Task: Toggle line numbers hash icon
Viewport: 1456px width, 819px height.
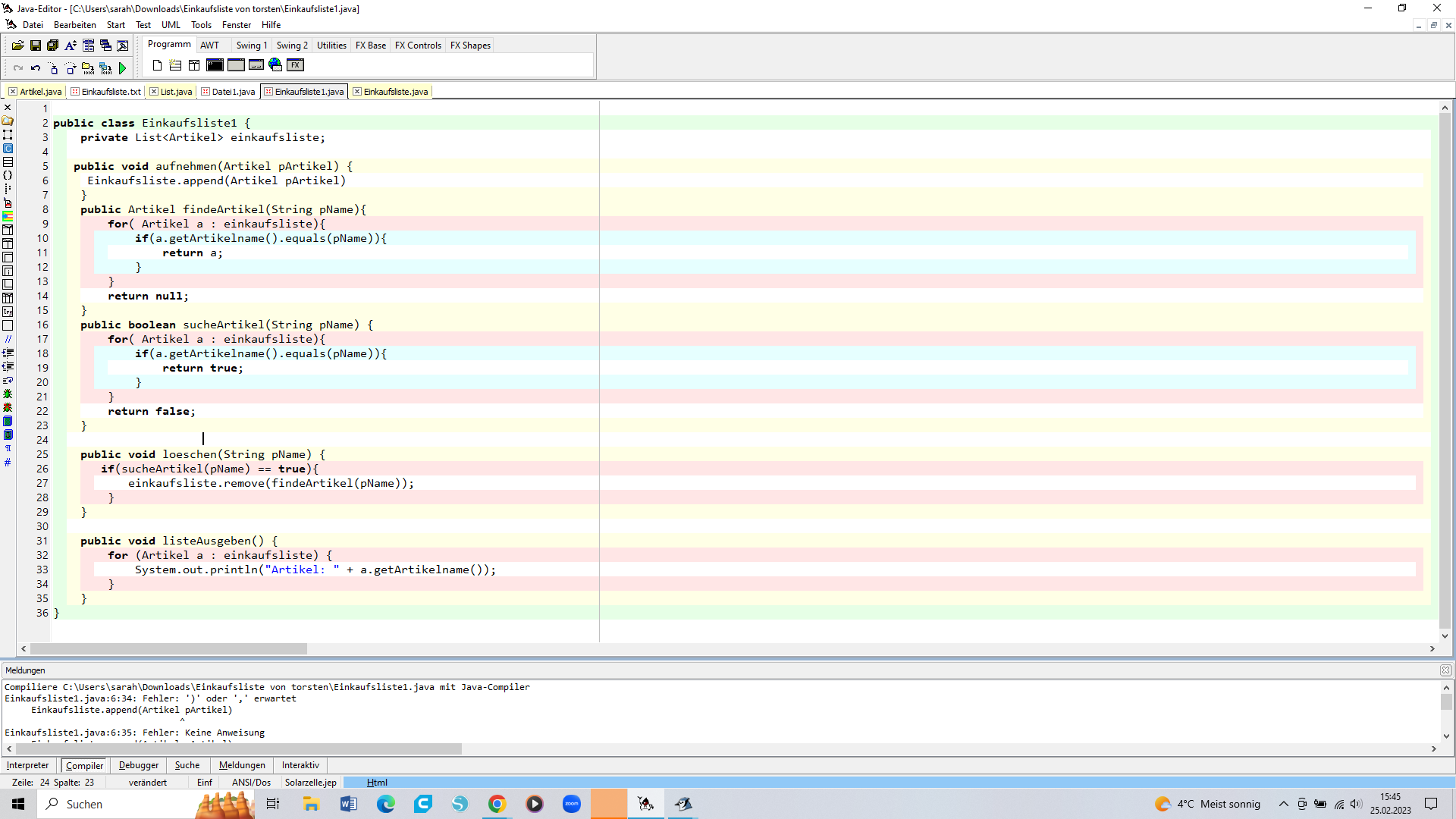Action: [x=8, y=462]
